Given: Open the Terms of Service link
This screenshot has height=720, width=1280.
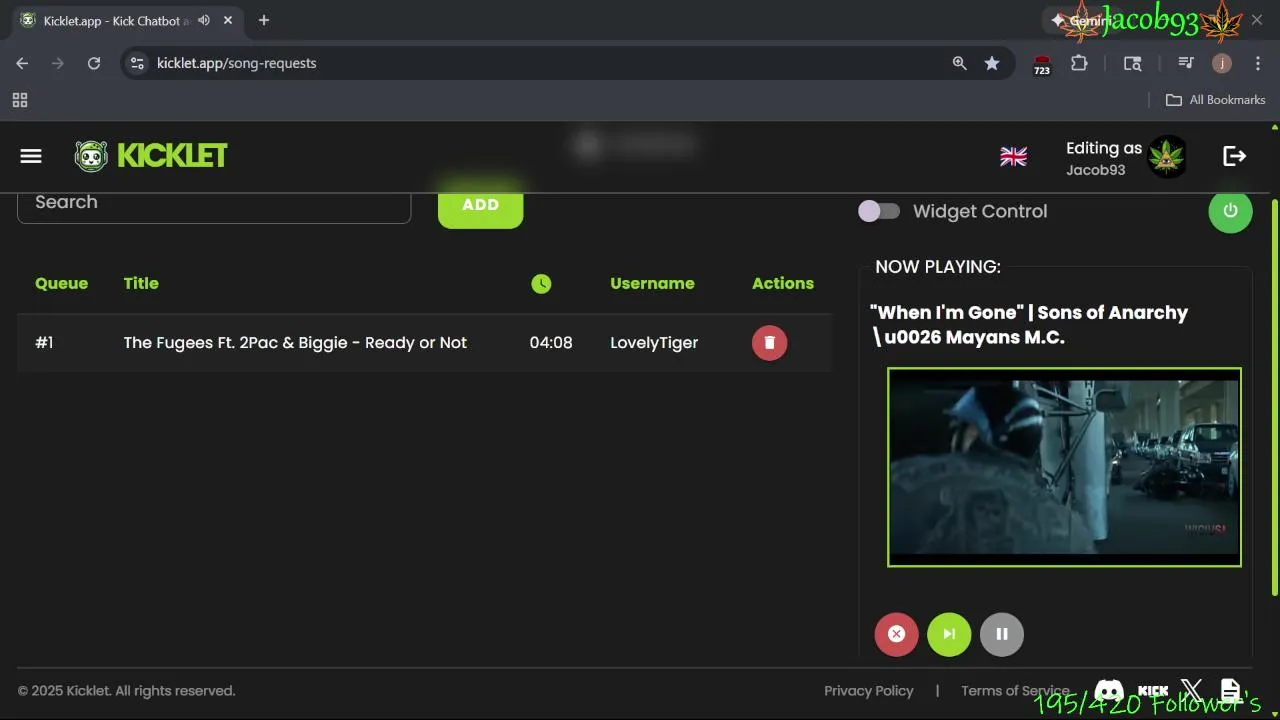Looking at the screenshot, I should [1015, 691].
